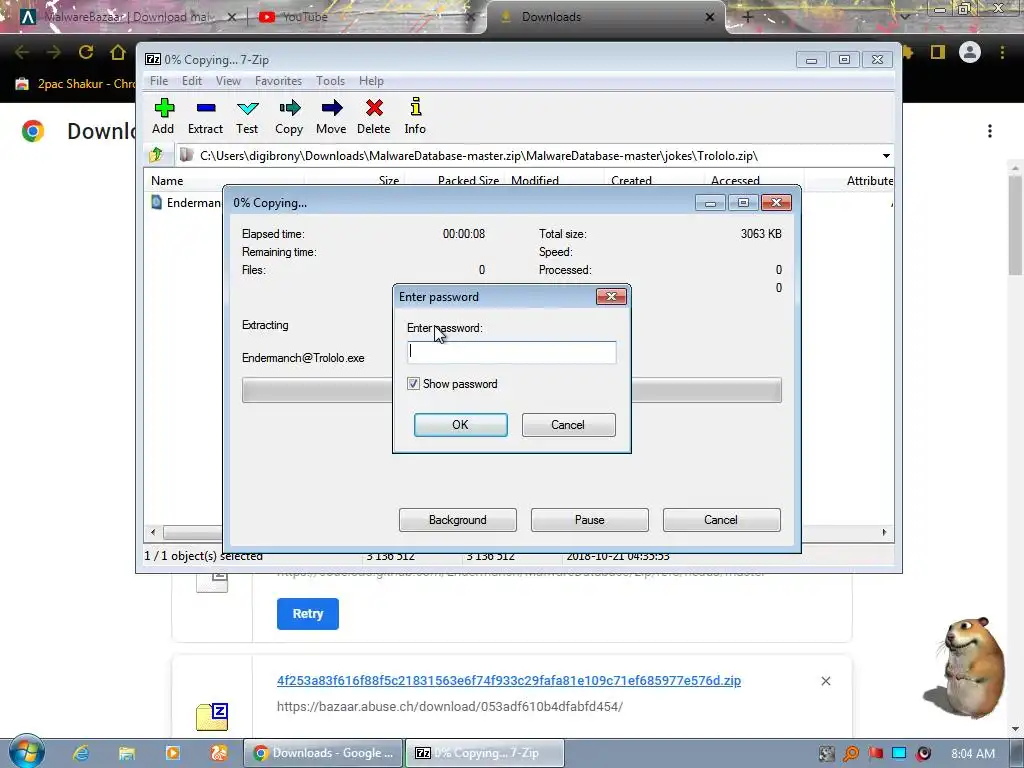1024x768 pixels.
Task: Click the zip file icon of bazaar download
Action: coord(212,716)
